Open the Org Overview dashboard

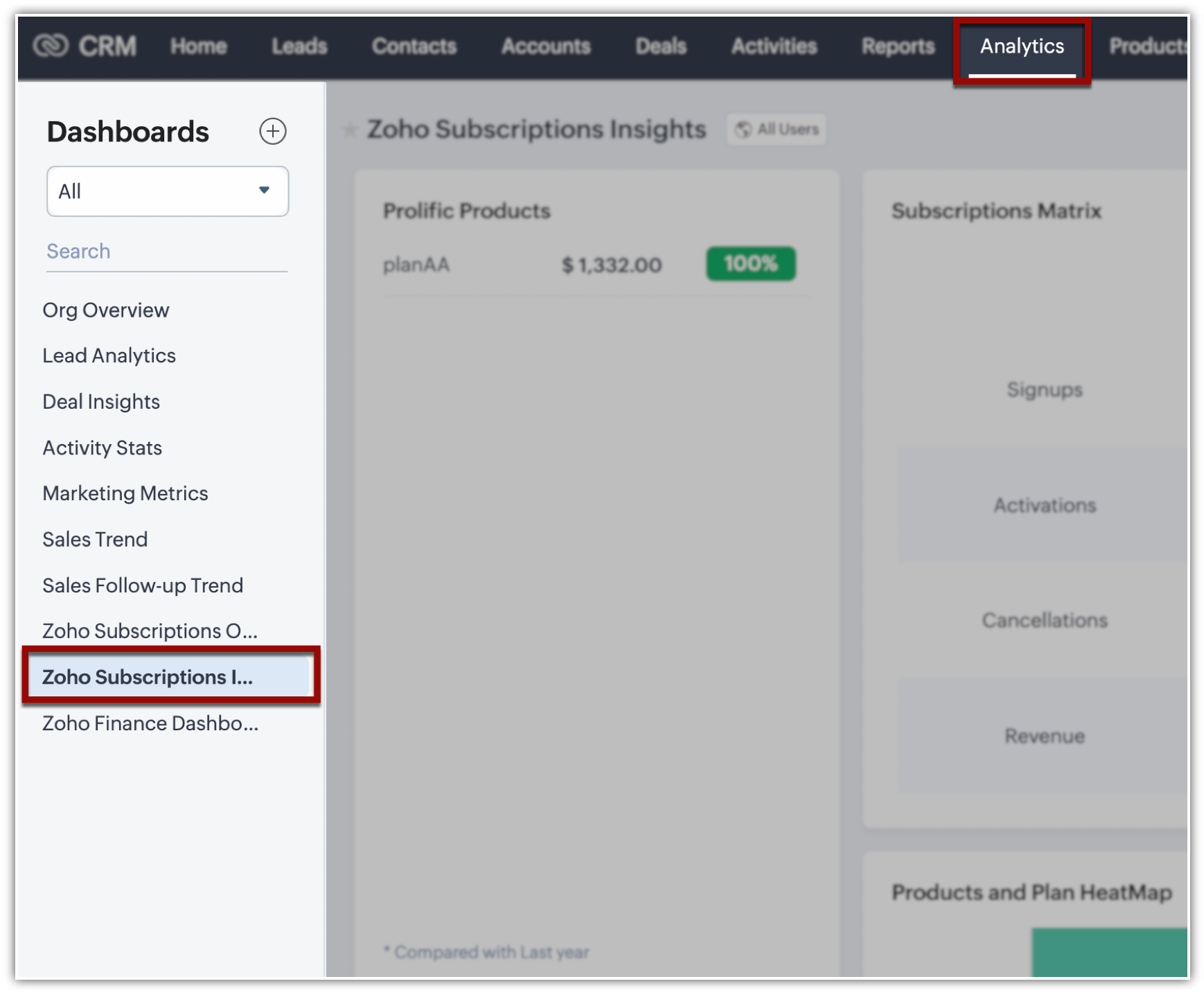106,310
